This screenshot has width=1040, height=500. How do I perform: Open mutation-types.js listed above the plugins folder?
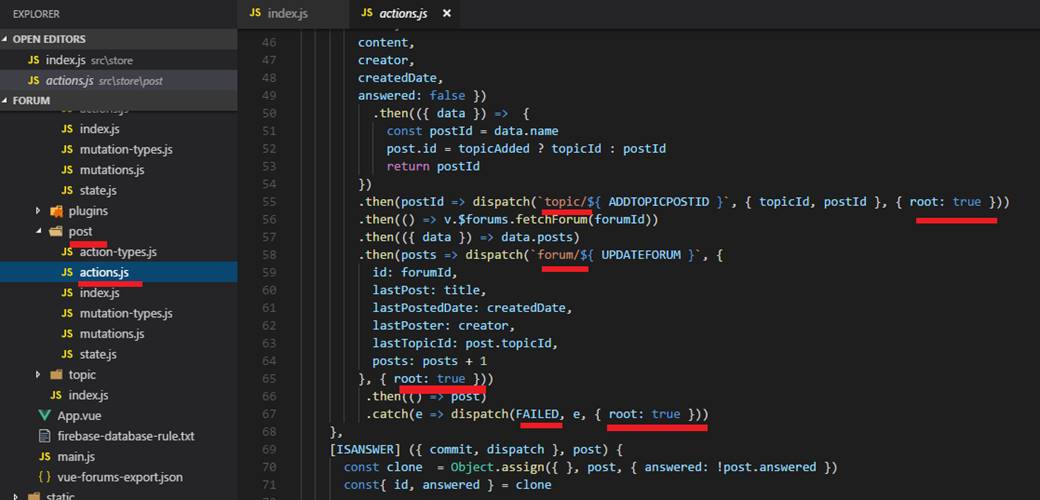[126, 150]
